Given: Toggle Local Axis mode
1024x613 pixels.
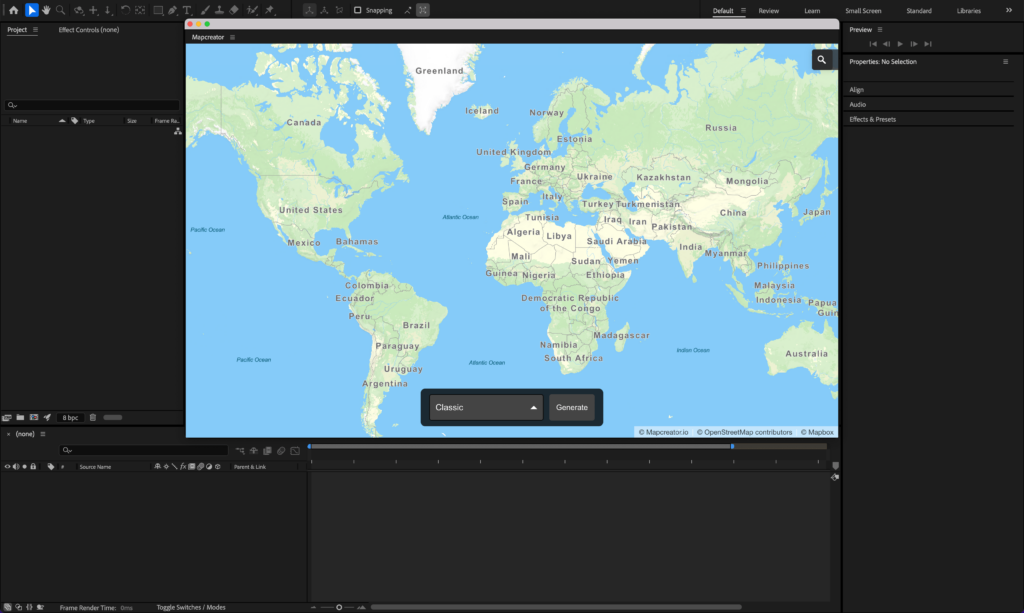Looking at the screenshot, I should tap(309, 10).
